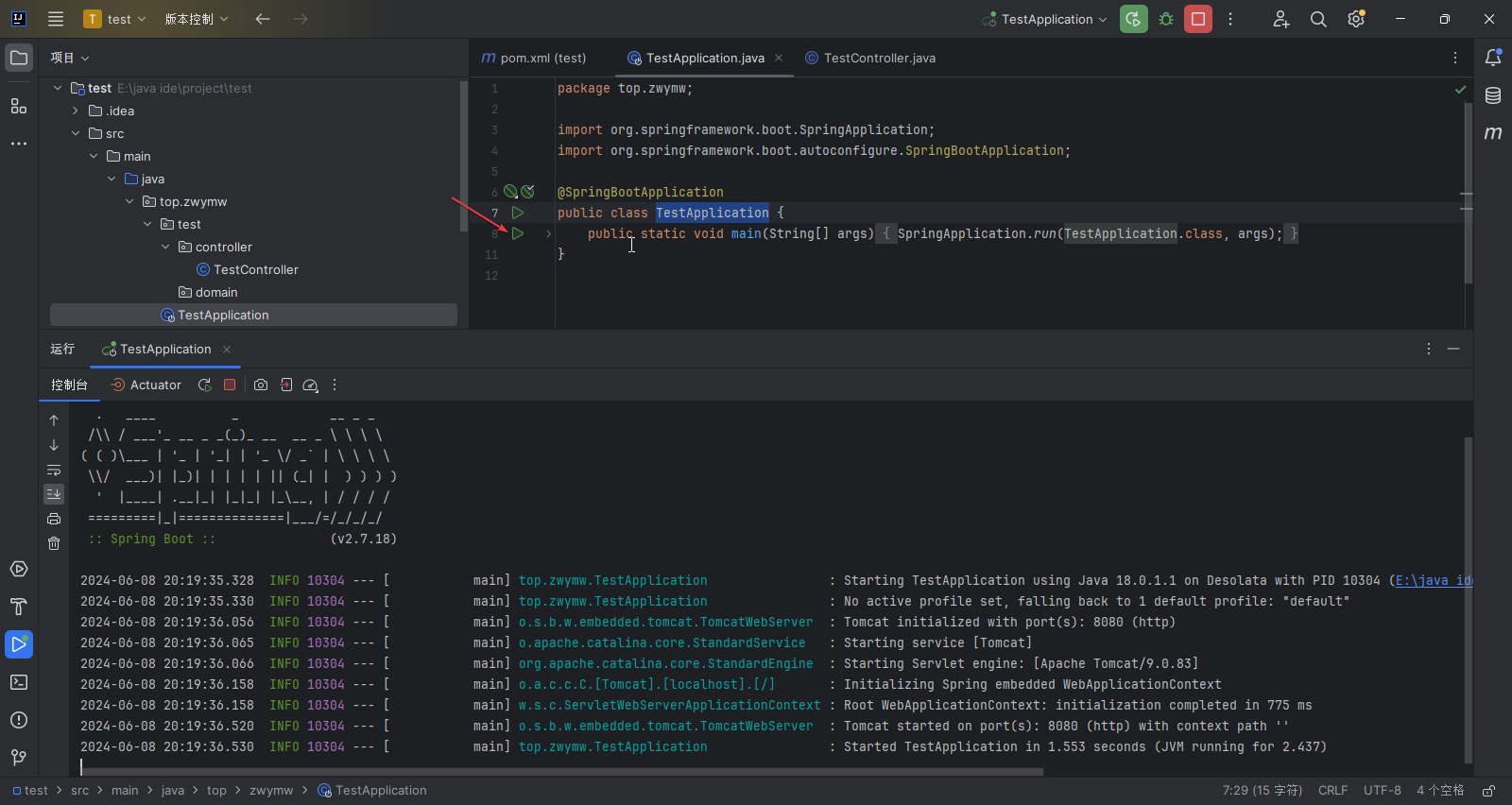Viewport: 1512px width, 805px height.
Task: Print console output with the printer icon
Action: pyautogui.click(x=54, y=519)
